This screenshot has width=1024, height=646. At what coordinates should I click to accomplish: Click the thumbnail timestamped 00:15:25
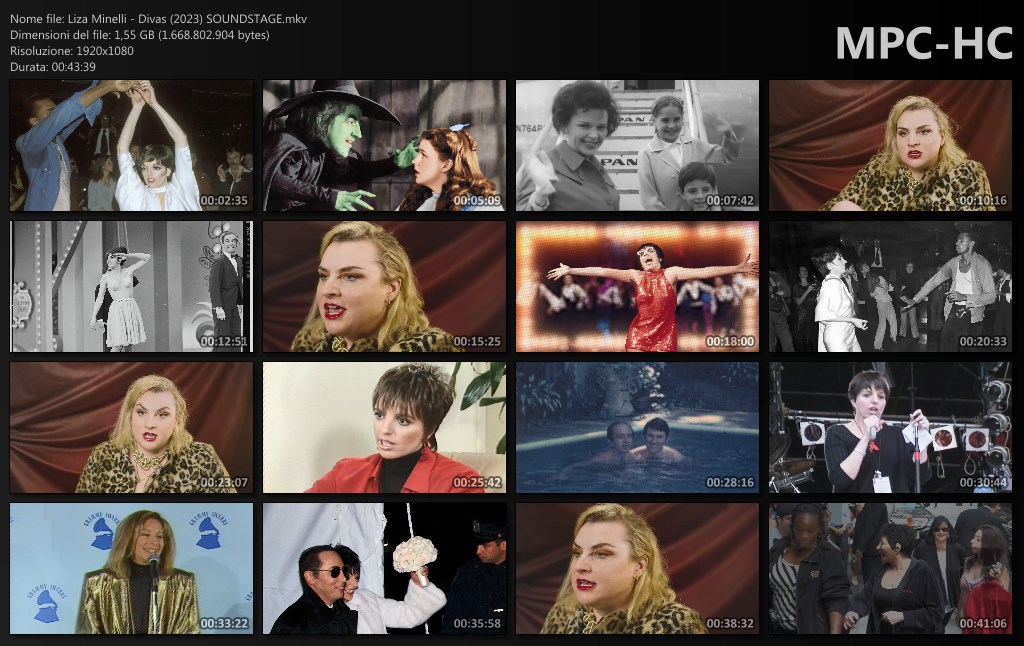point(384,287)
